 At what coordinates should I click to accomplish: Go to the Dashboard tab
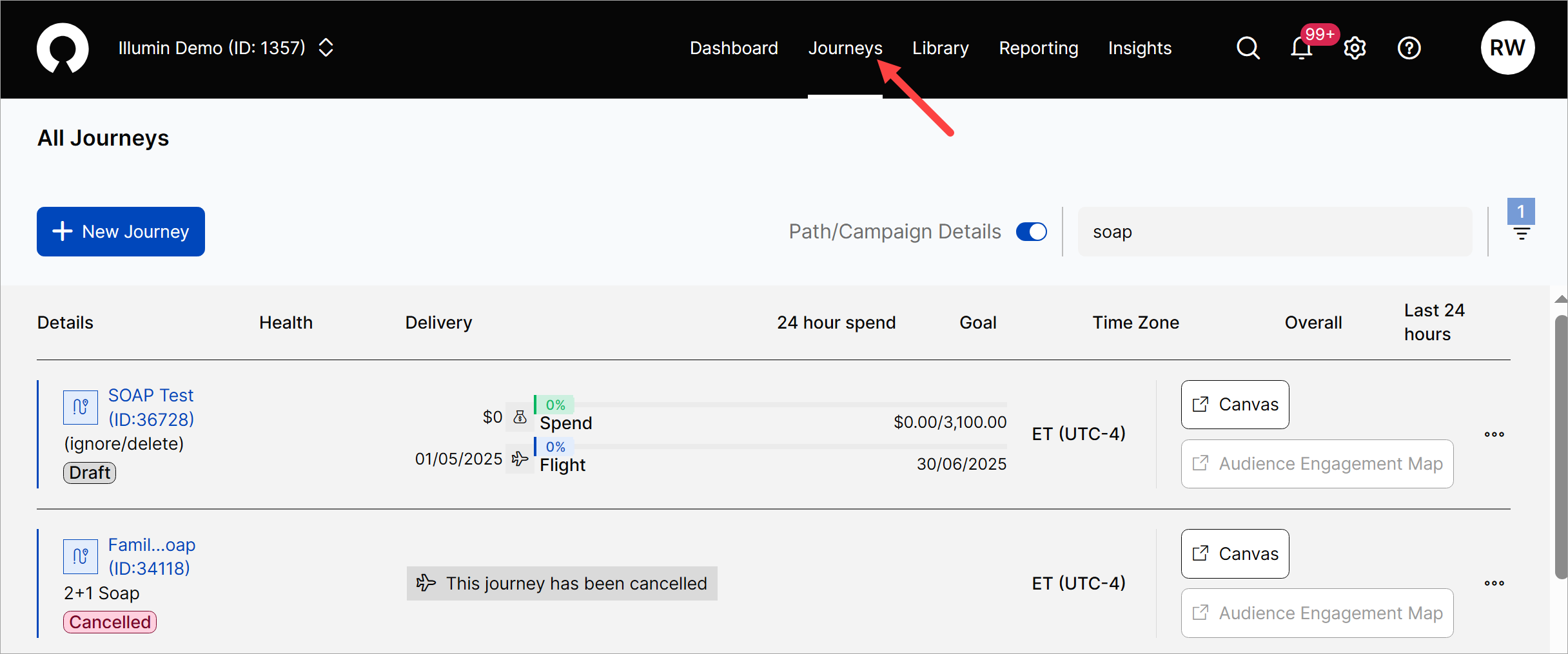point(734,48)
